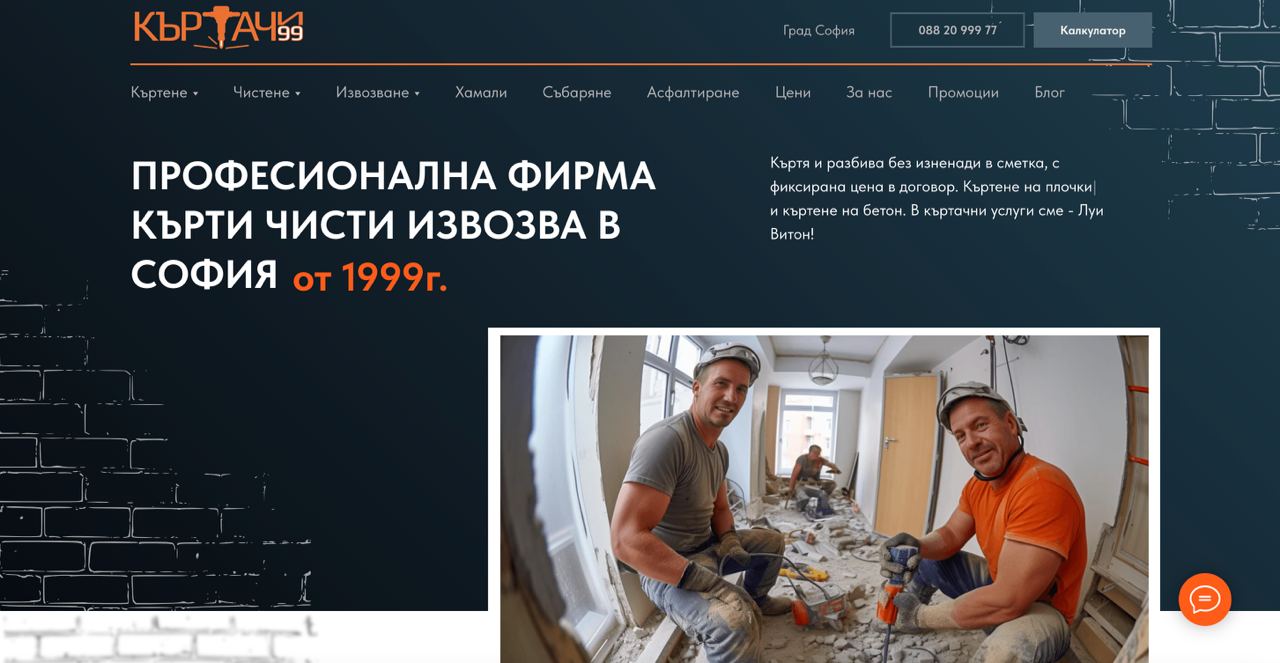Click the Къртачи 99 logo
The height and width of the screenshot is (663, 1280).
pyautogui.click(x=218, y=28)
